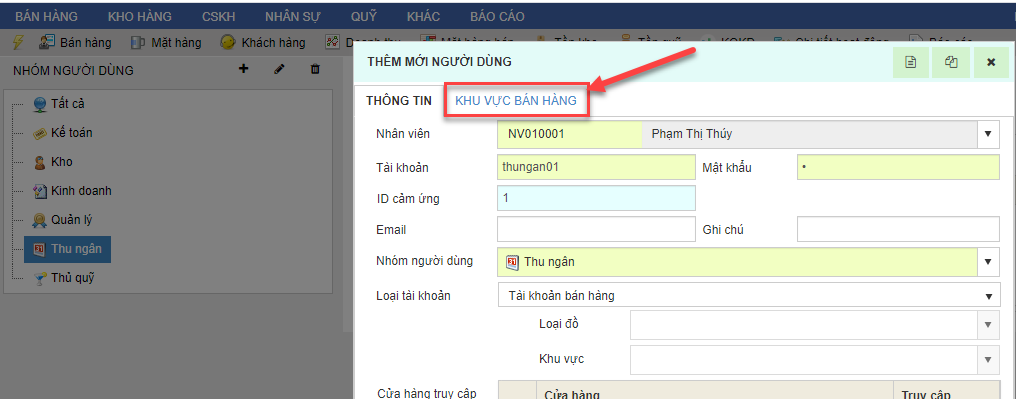Add a new user group with plus icon
1016x399 pixels.
coord(244,69)
